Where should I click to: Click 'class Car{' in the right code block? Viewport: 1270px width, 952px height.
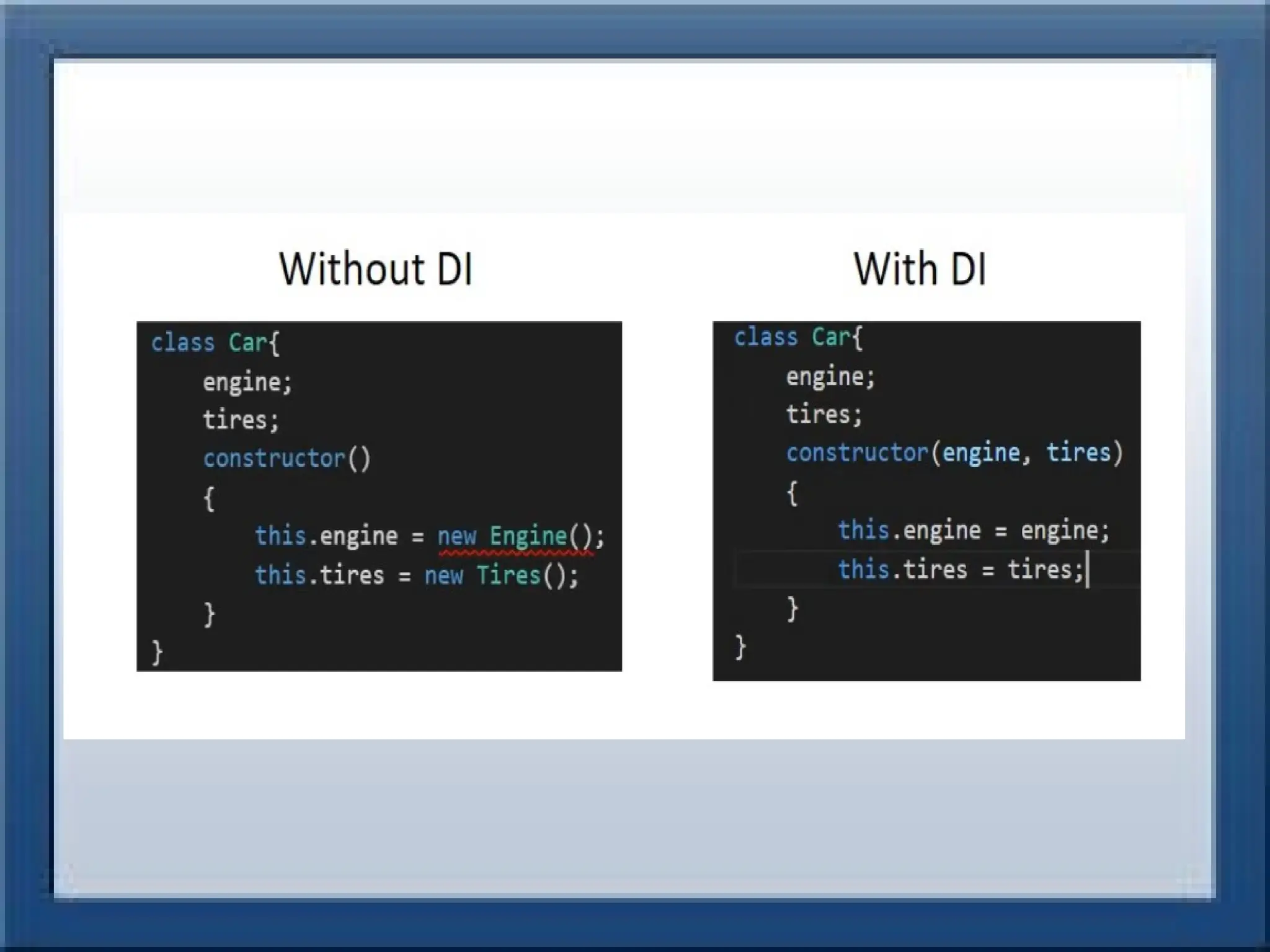(x=799, y=338)
